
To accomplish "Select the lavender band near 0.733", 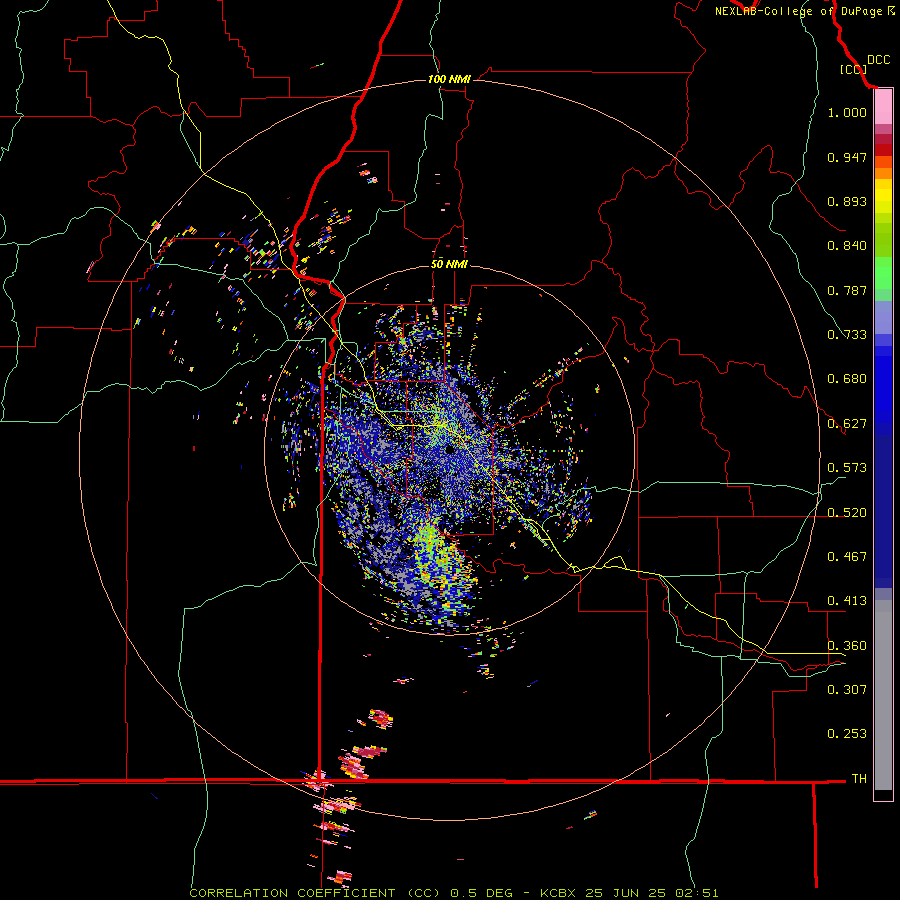I will 883,317.
